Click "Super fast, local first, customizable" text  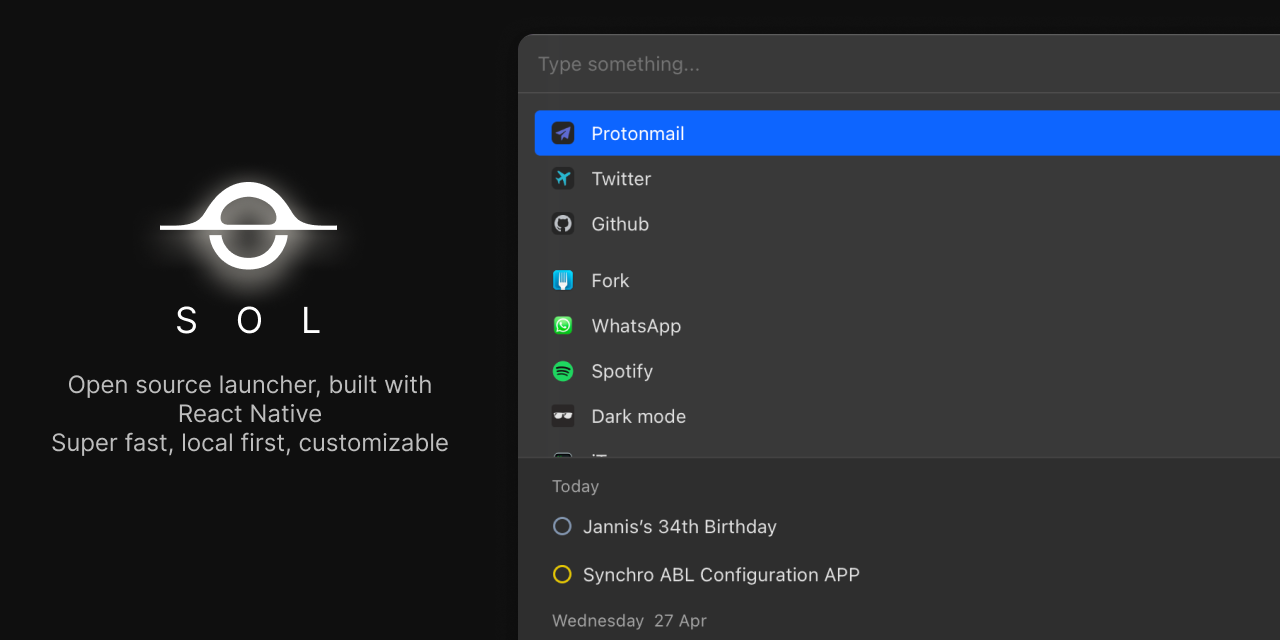click(250, 442)
